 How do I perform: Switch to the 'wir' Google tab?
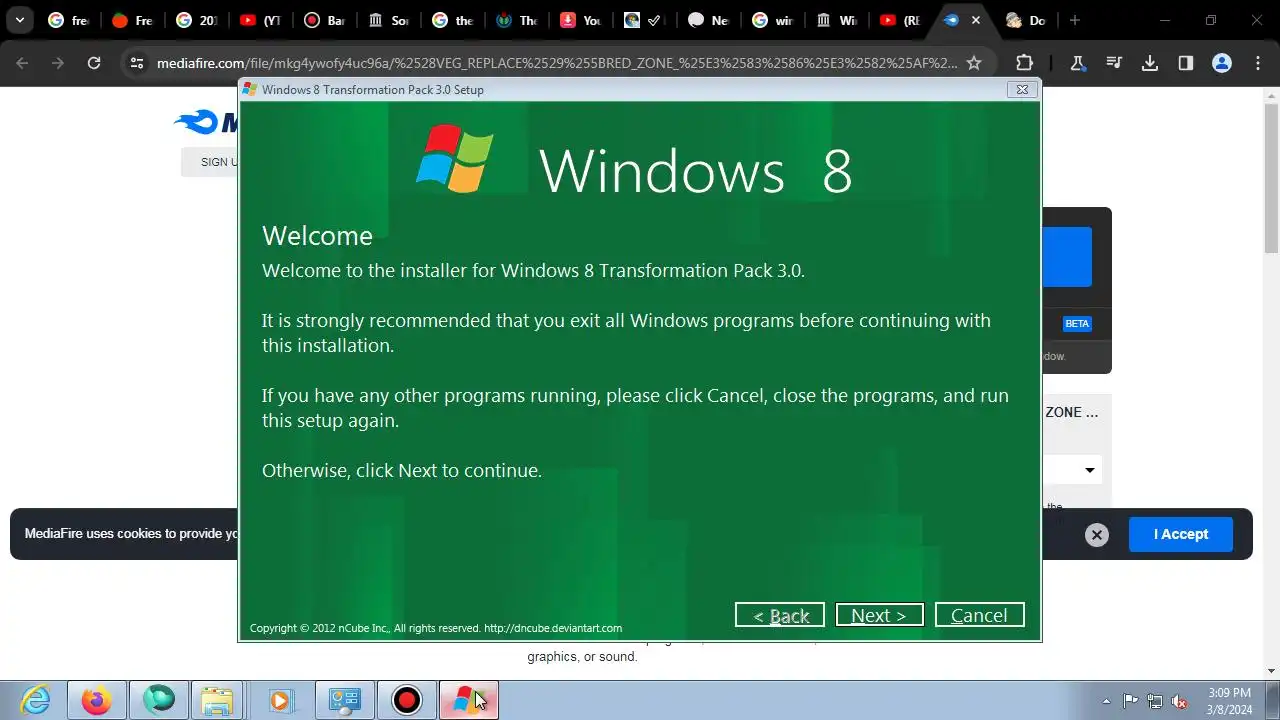(x=772, y=20)
